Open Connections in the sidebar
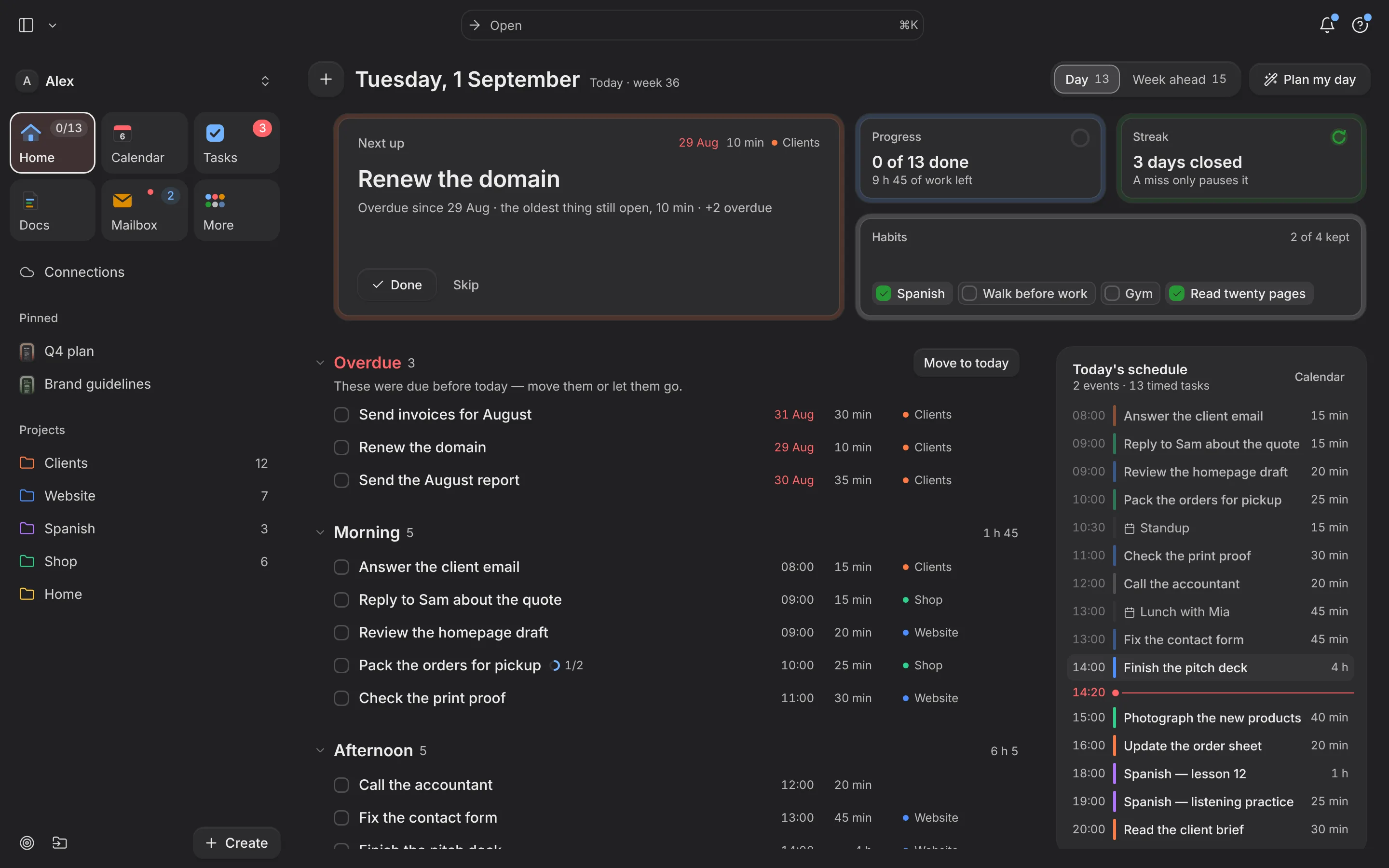Screen dimensions: 1389x868 [x=144, y=272]
